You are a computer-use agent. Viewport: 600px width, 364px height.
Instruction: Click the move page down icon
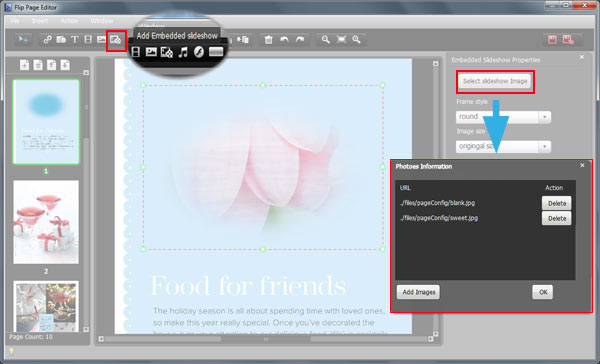click(x=65, y=65)
